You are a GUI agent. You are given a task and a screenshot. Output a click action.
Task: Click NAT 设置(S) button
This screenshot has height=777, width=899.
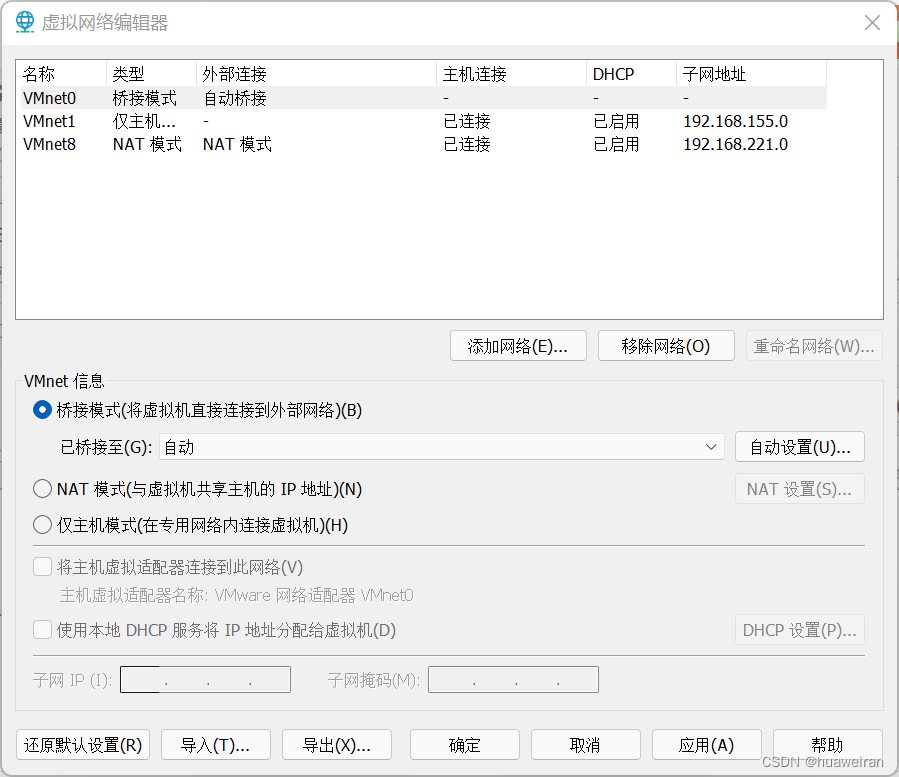point(800,489)
